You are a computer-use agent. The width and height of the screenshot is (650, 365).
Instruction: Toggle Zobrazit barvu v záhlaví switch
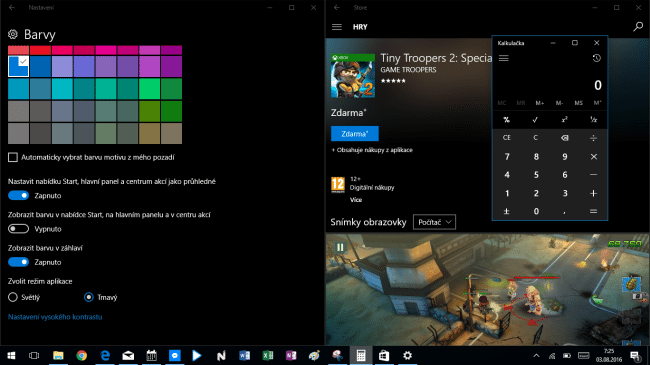18,262
